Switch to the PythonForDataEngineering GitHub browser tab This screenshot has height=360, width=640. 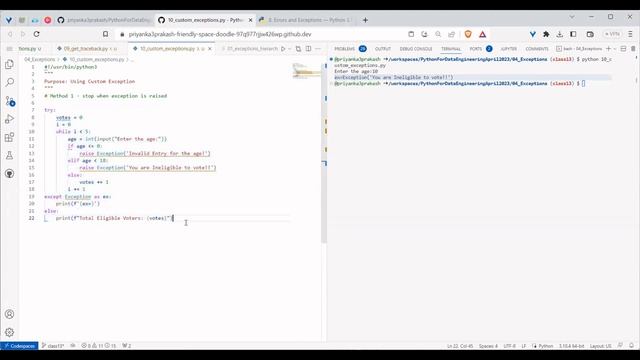coord(104,20)
